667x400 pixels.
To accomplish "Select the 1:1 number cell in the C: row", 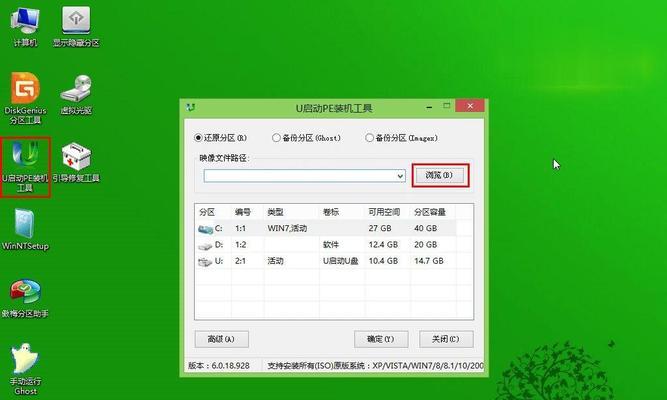I will (240, 229).
